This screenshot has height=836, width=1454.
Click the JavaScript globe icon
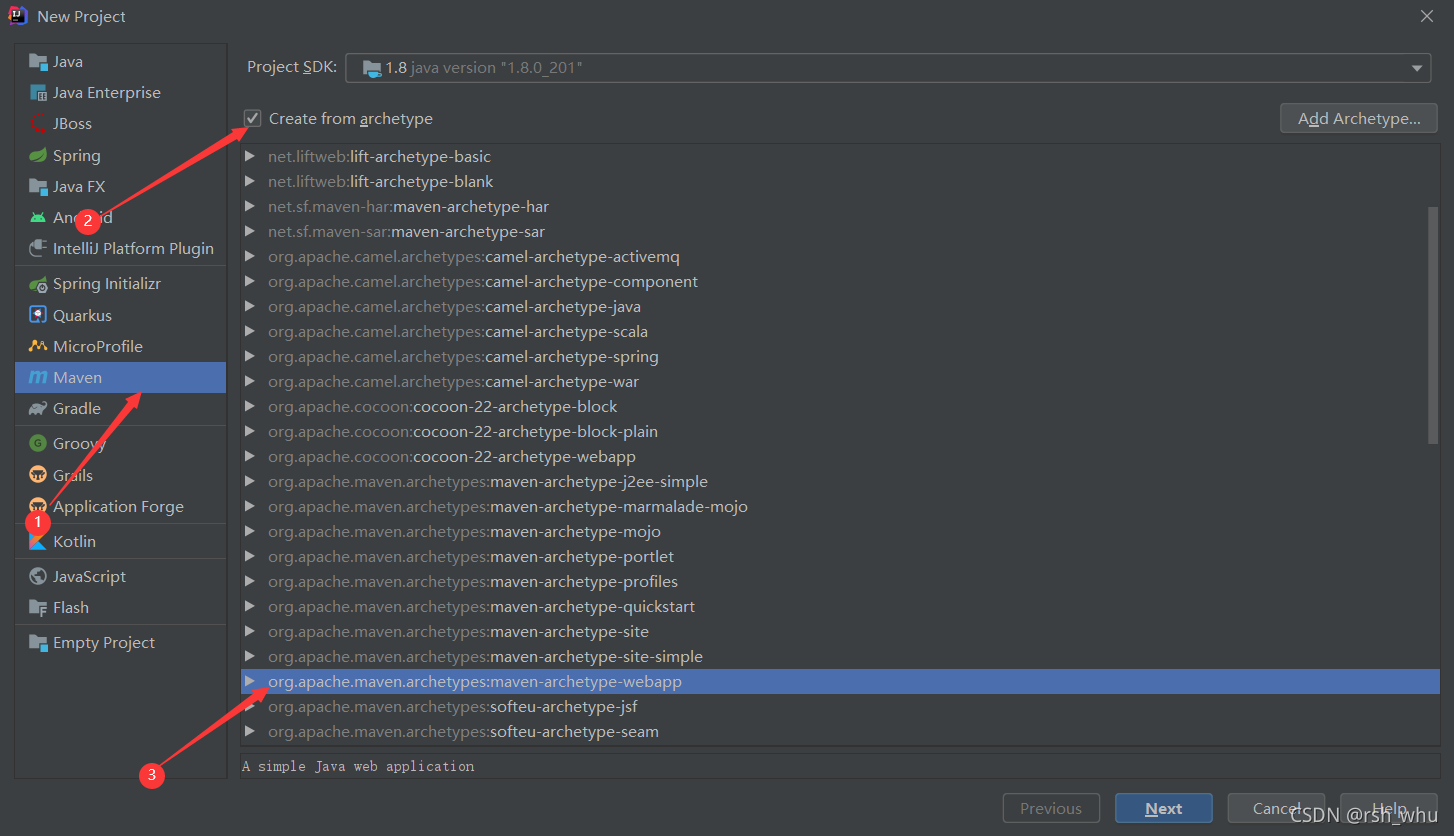pos(38,576)
